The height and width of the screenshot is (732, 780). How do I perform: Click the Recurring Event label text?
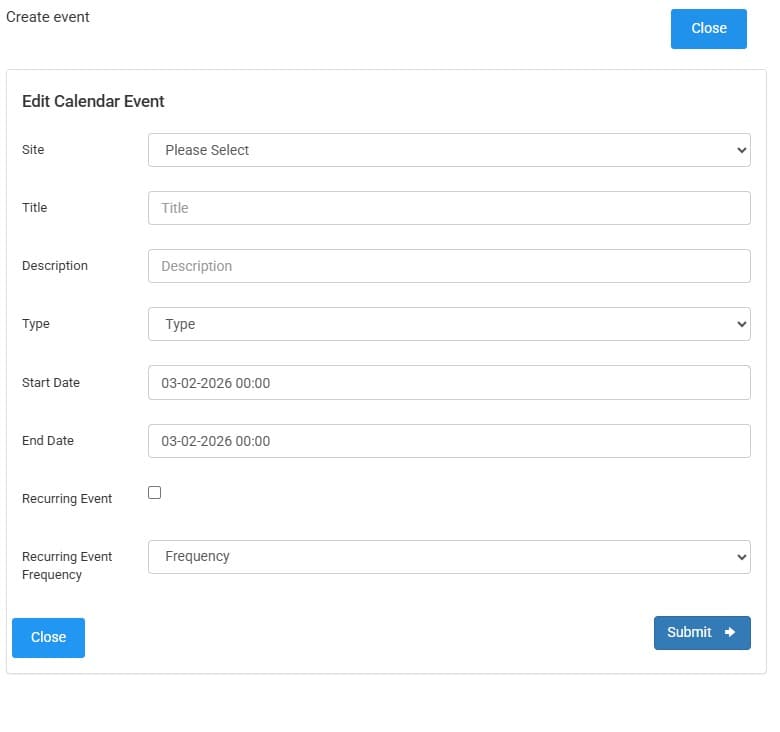(67, 499)
